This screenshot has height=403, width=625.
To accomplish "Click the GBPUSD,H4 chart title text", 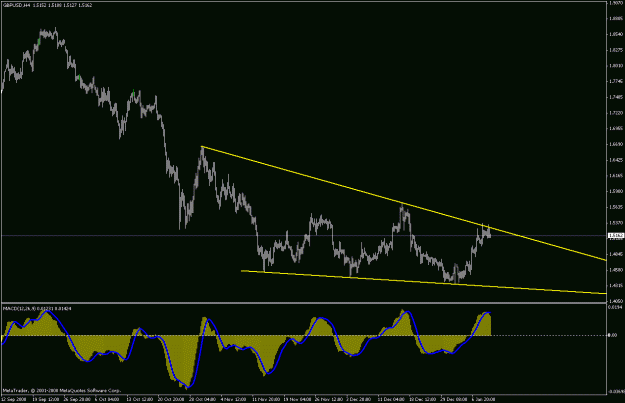I will (x=47, y=5).
